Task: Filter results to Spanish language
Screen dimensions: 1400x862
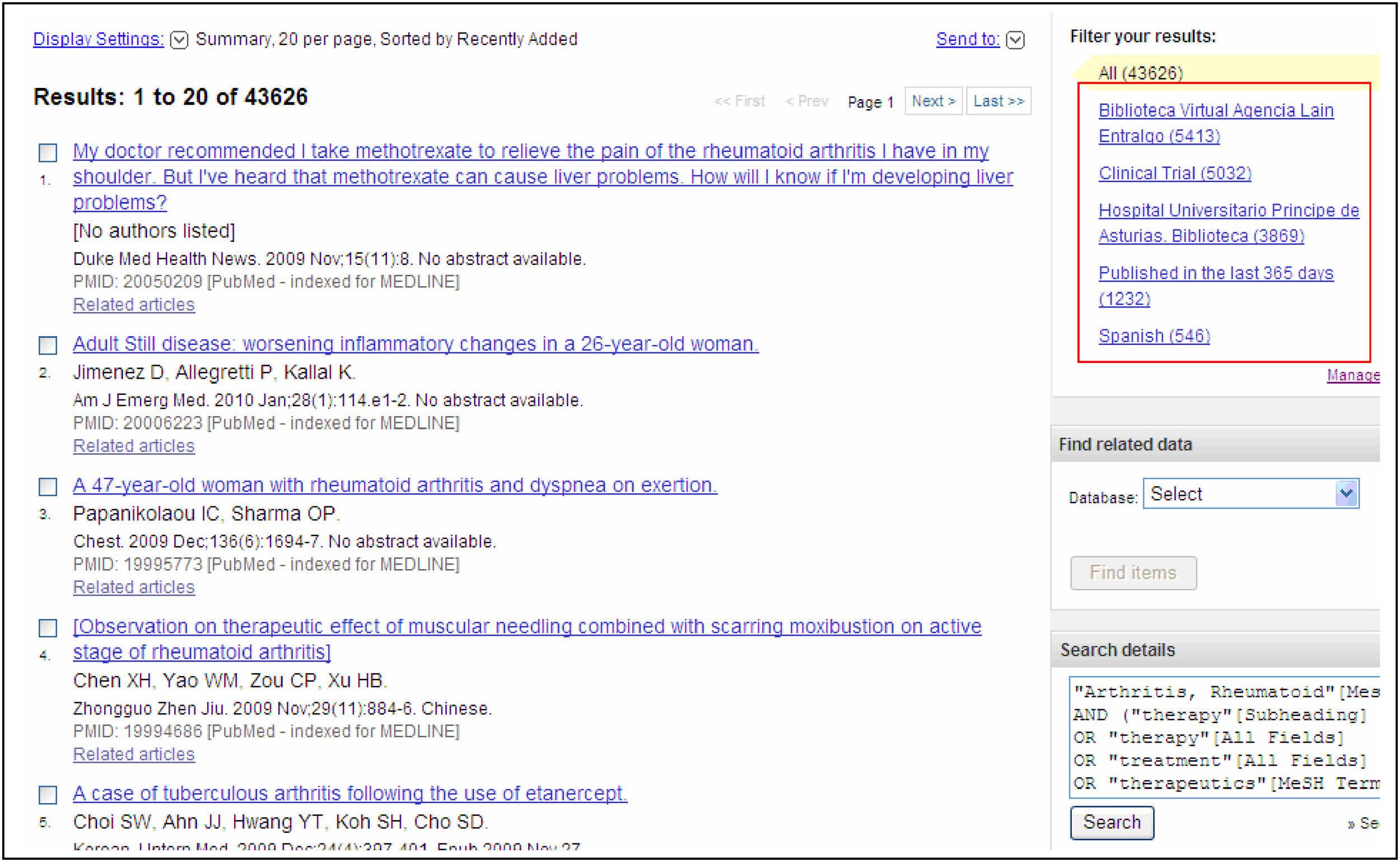Action: tap(1154, 336)
